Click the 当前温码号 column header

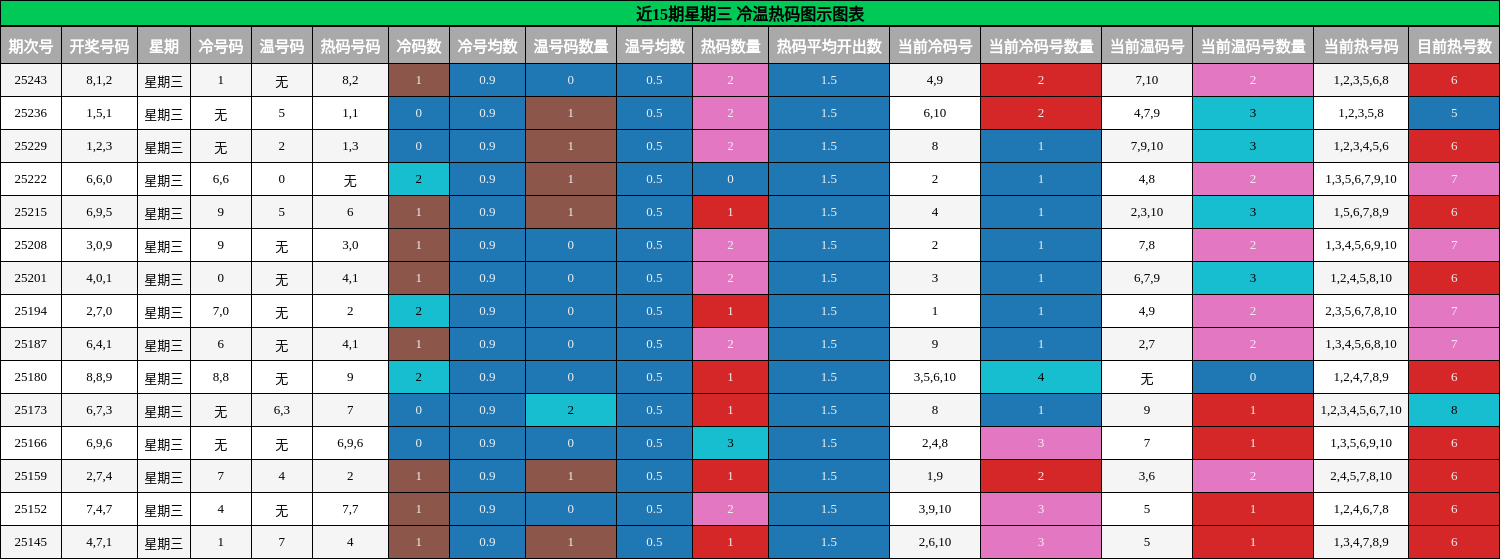pos(1147,45)
